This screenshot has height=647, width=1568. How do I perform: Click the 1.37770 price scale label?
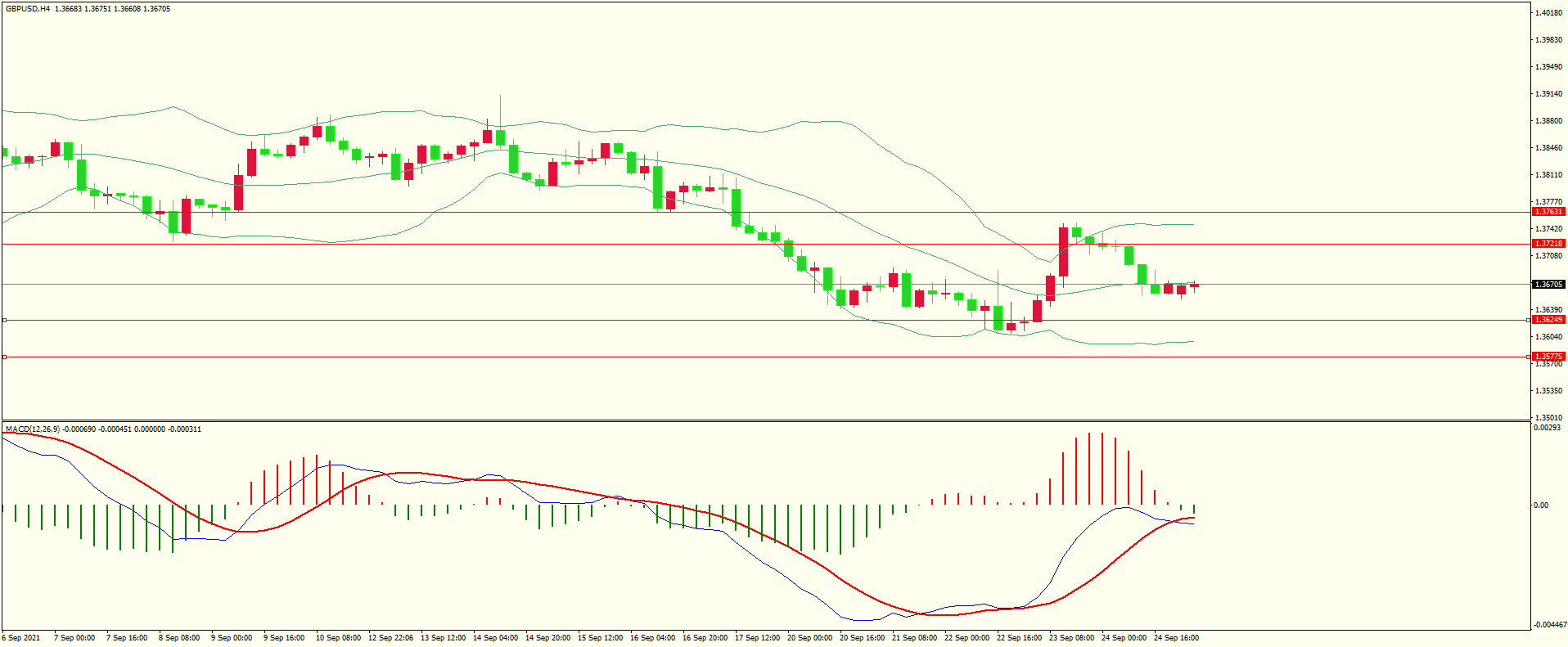click(x=1549, y=202)
